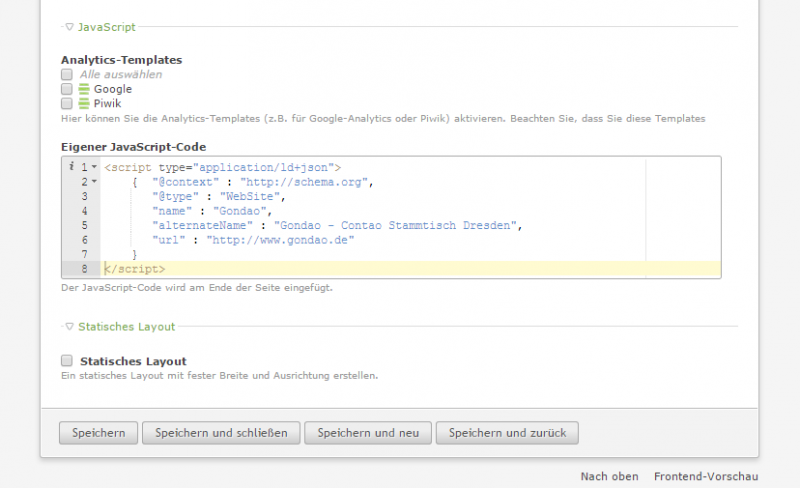The height and width of the screenshot is (488, 800).
Task: Collapse the JavaScript section triangle
Action: point(69,27)
